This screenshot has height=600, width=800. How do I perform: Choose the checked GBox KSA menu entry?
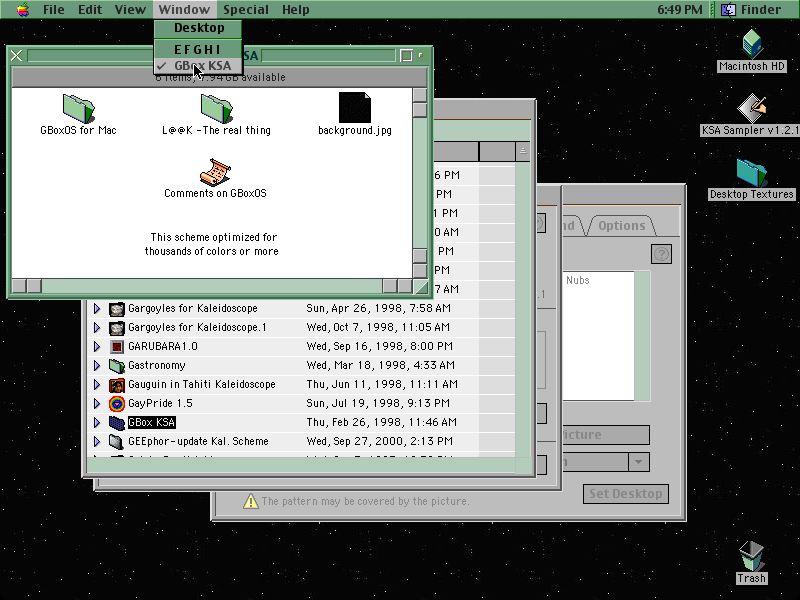198,65
